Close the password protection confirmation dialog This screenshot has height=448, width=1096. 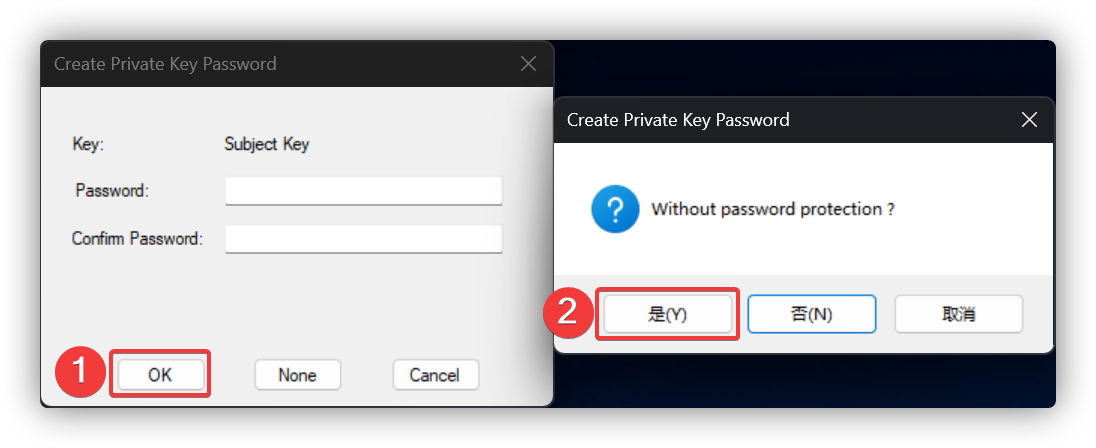[1029, 120]
